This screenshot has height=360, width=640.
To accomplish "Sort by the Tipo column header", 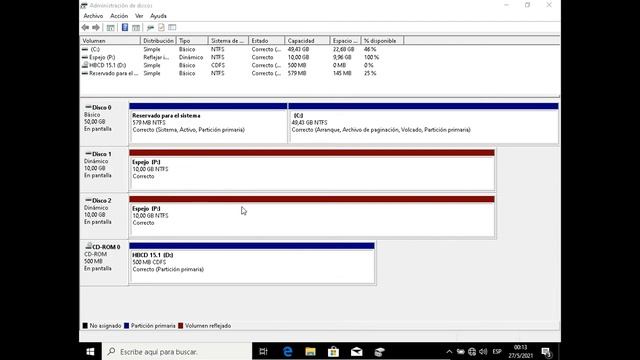I will pyautogui.click(x=192, y=41).
